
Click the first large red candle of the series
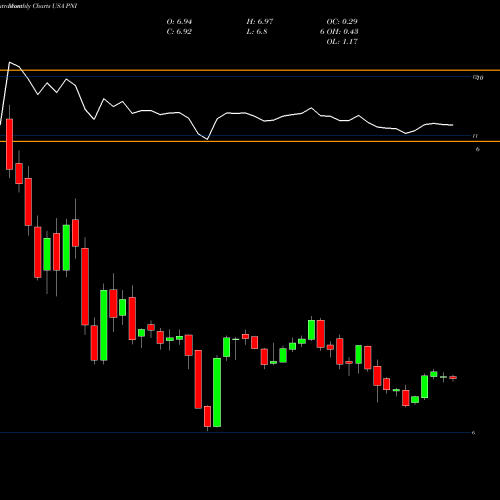click(x=10, y=144)
